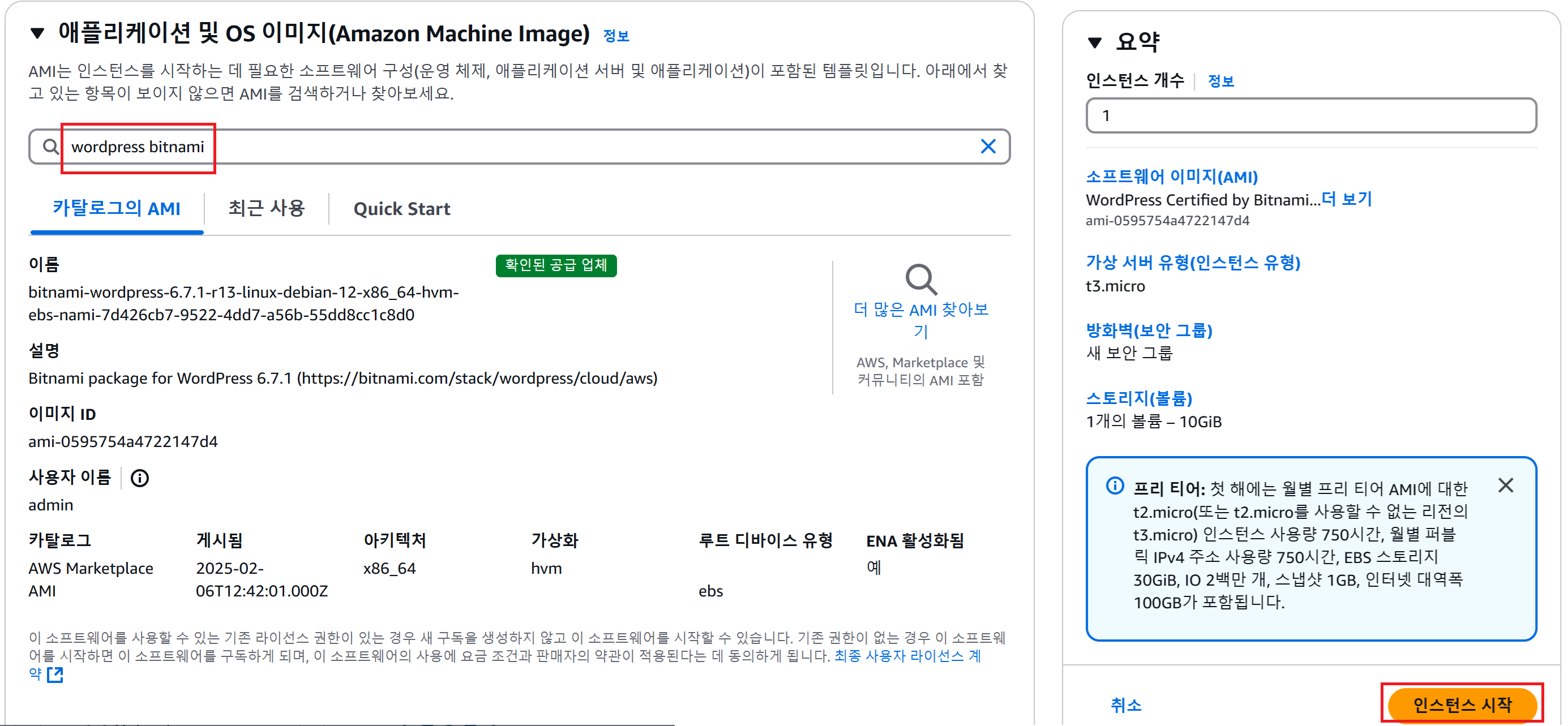
Task: Click the 인스턴스 개수 number input field
Action: [x=1310, y=115]
